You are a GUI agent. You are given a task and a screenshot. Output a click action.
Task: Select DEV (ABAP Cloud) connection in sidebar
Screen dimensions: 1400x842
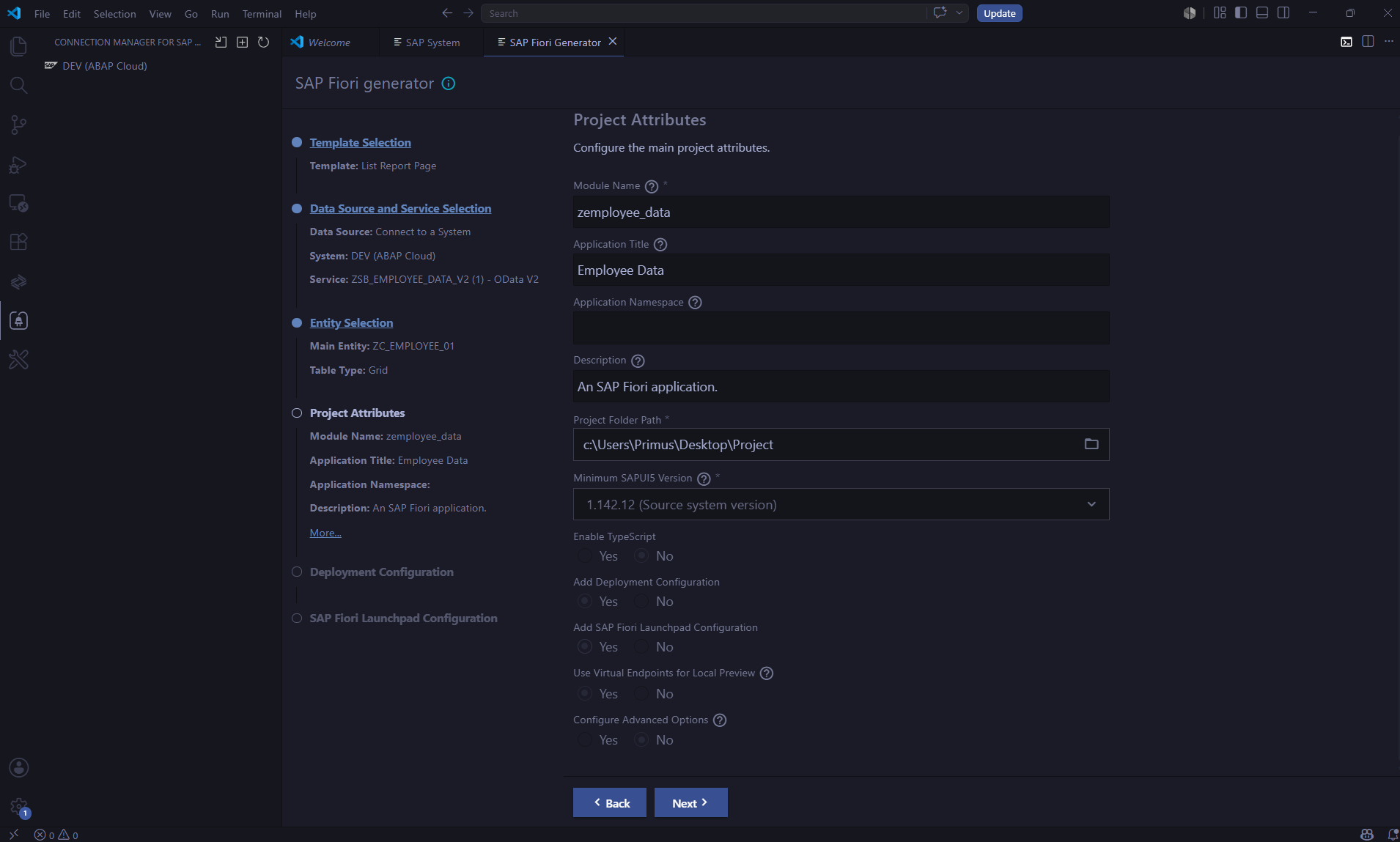click(x=105, y=66)
